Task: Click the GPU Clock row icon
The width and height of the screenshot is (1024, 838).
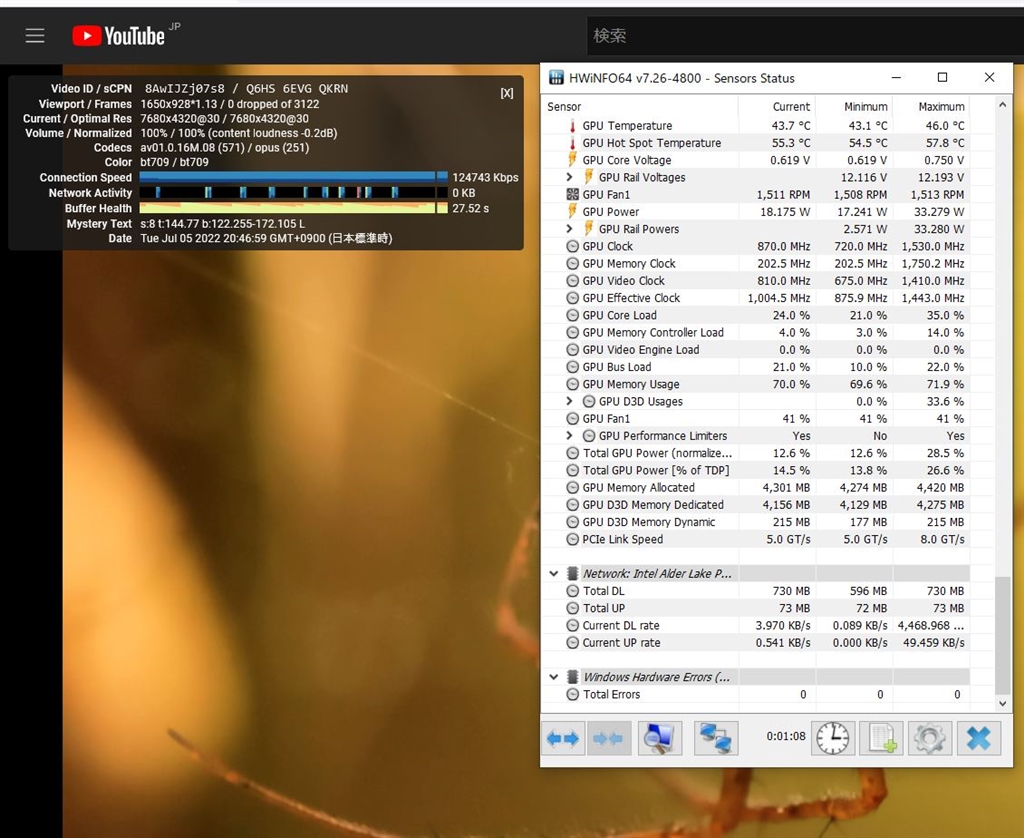Action: (x=572, y=246)
